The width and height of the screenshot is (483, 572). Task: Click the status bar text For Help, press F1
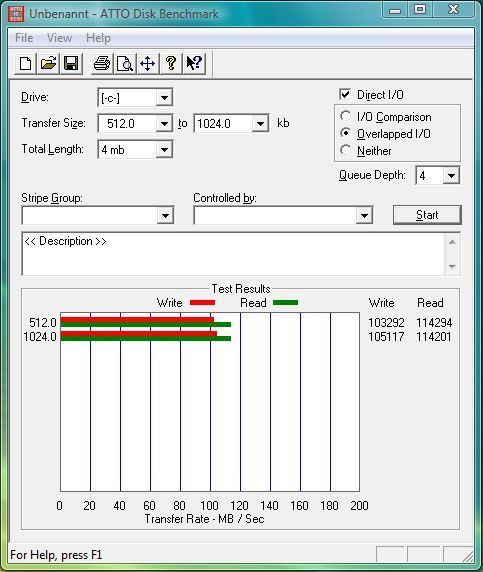click(56, 555)
